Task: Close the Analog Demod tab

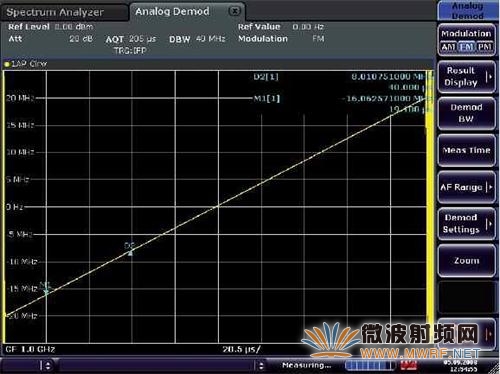Action: pos(235,11)
